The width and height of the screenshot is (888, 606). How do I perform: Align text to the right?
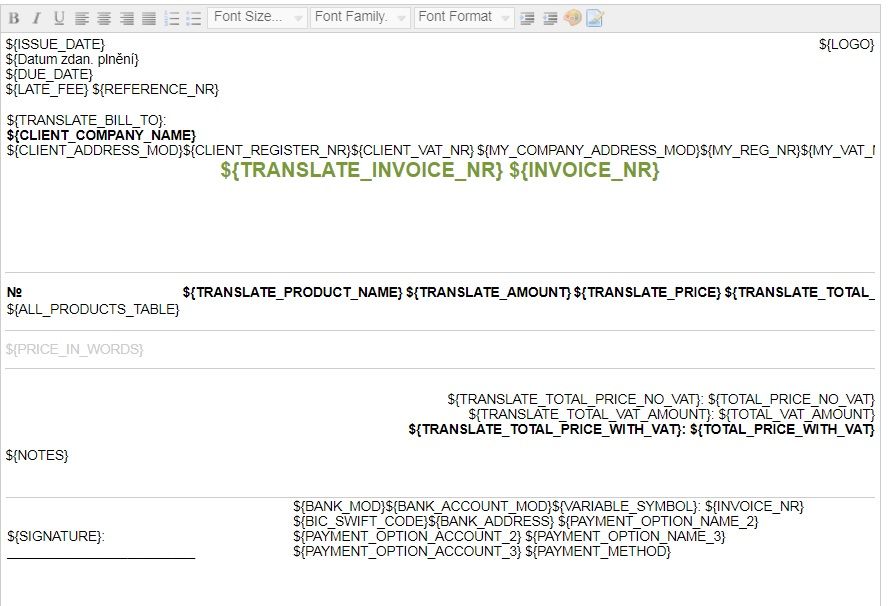[x=127, y=18]
